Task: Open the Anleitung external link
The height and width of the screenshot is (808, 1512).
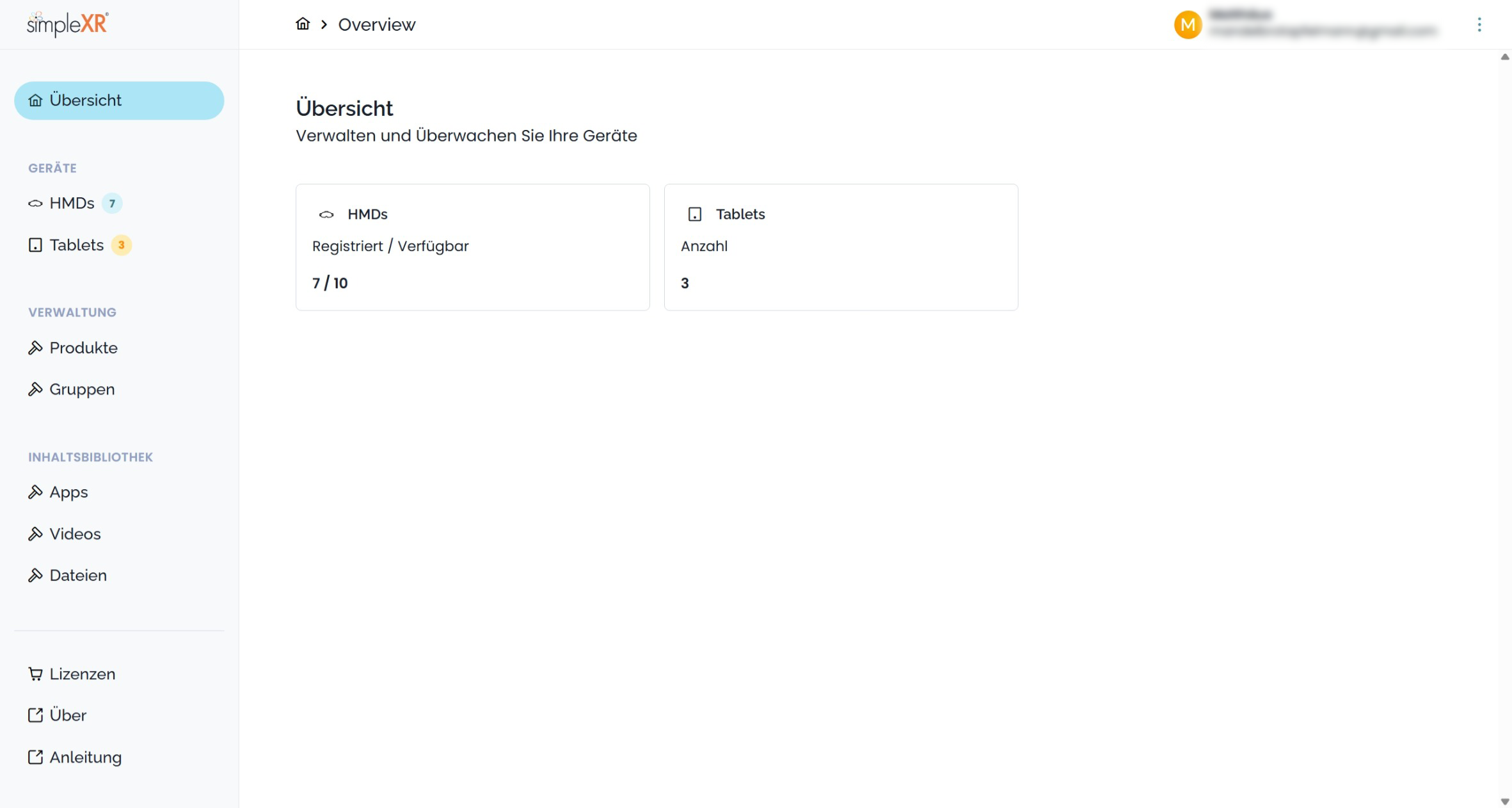Action: (x=85, y=757)
